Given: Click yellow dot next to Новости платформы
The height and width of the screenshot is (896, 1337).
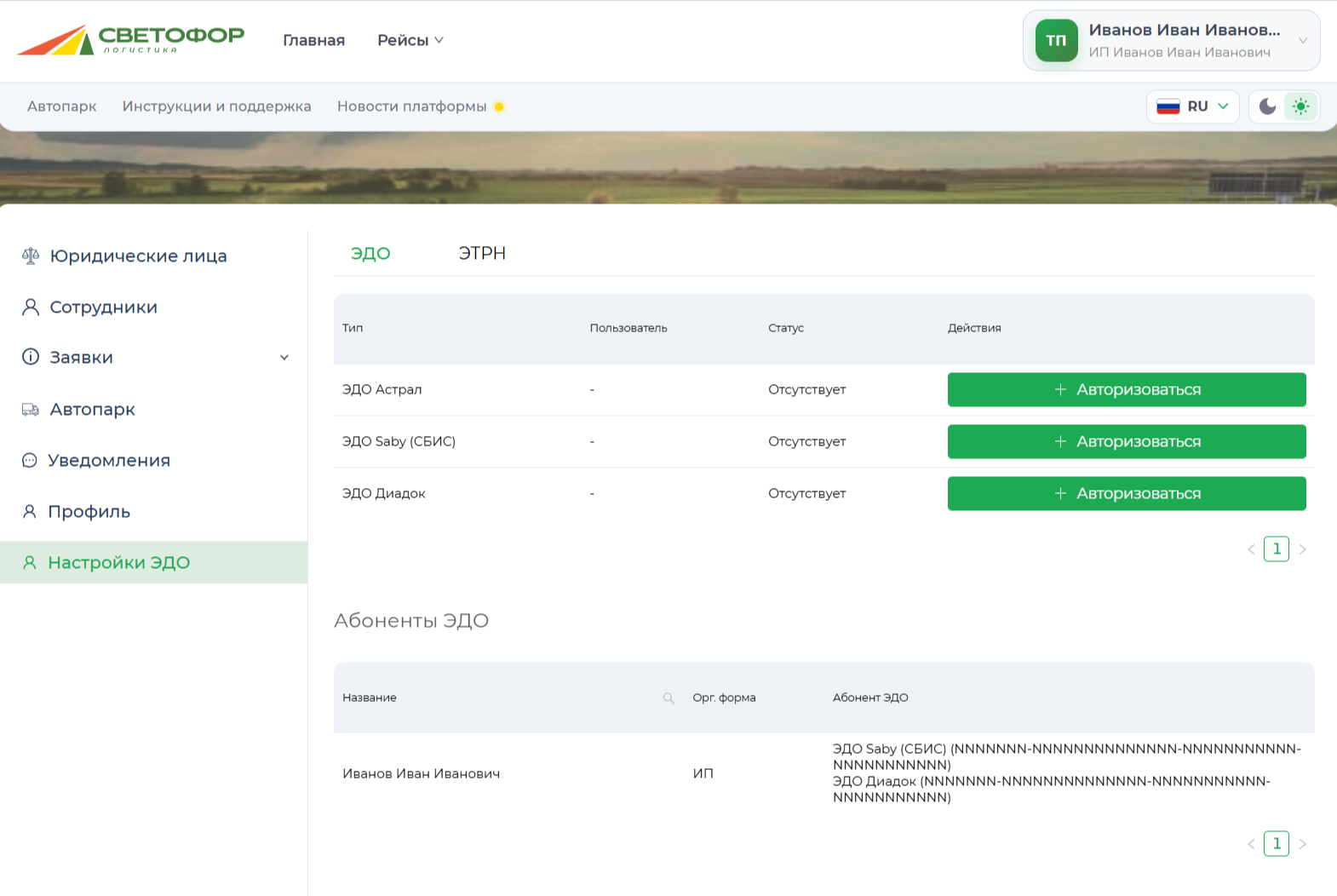Looking at the screenshot, I should 499,106.
